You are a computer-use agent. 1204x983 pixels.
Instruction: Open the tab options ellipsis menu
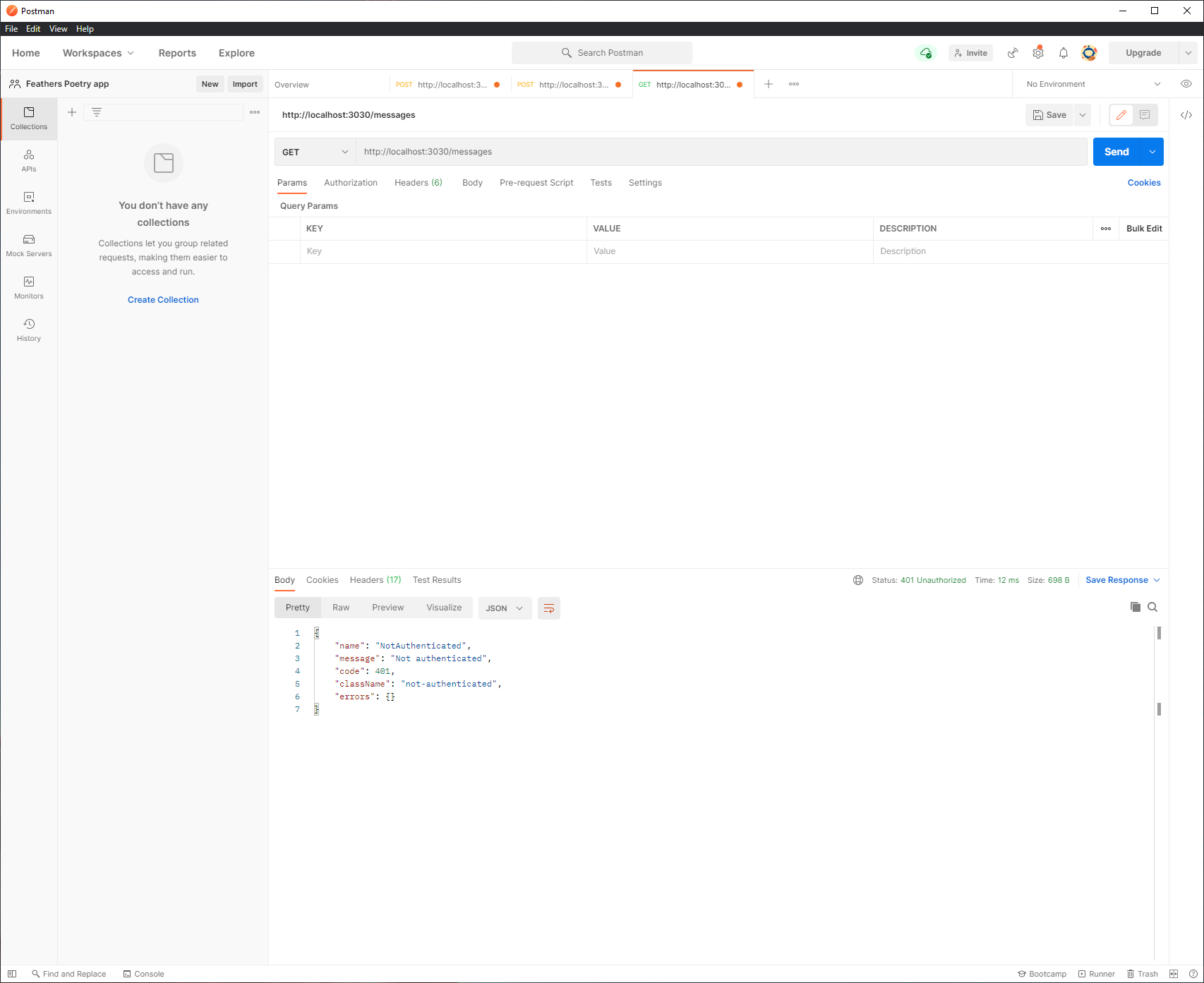[x=794, y=84]
